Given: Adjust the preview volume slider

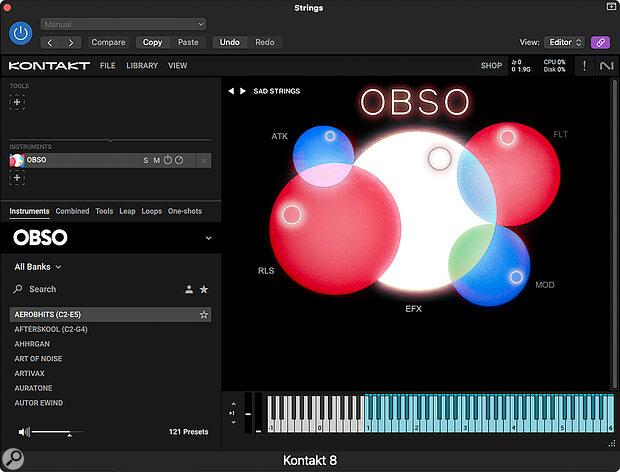Looking at the screenshot, I should click(x=69, y=432).
